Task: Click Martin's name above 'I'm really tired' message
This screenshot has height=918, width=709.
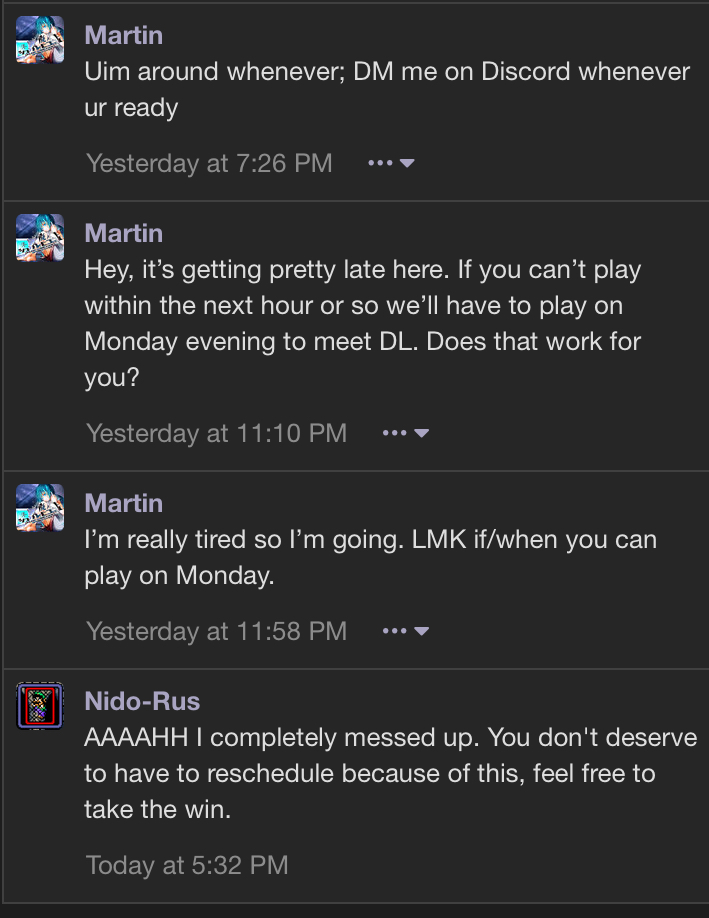Action: coord(124,503)
